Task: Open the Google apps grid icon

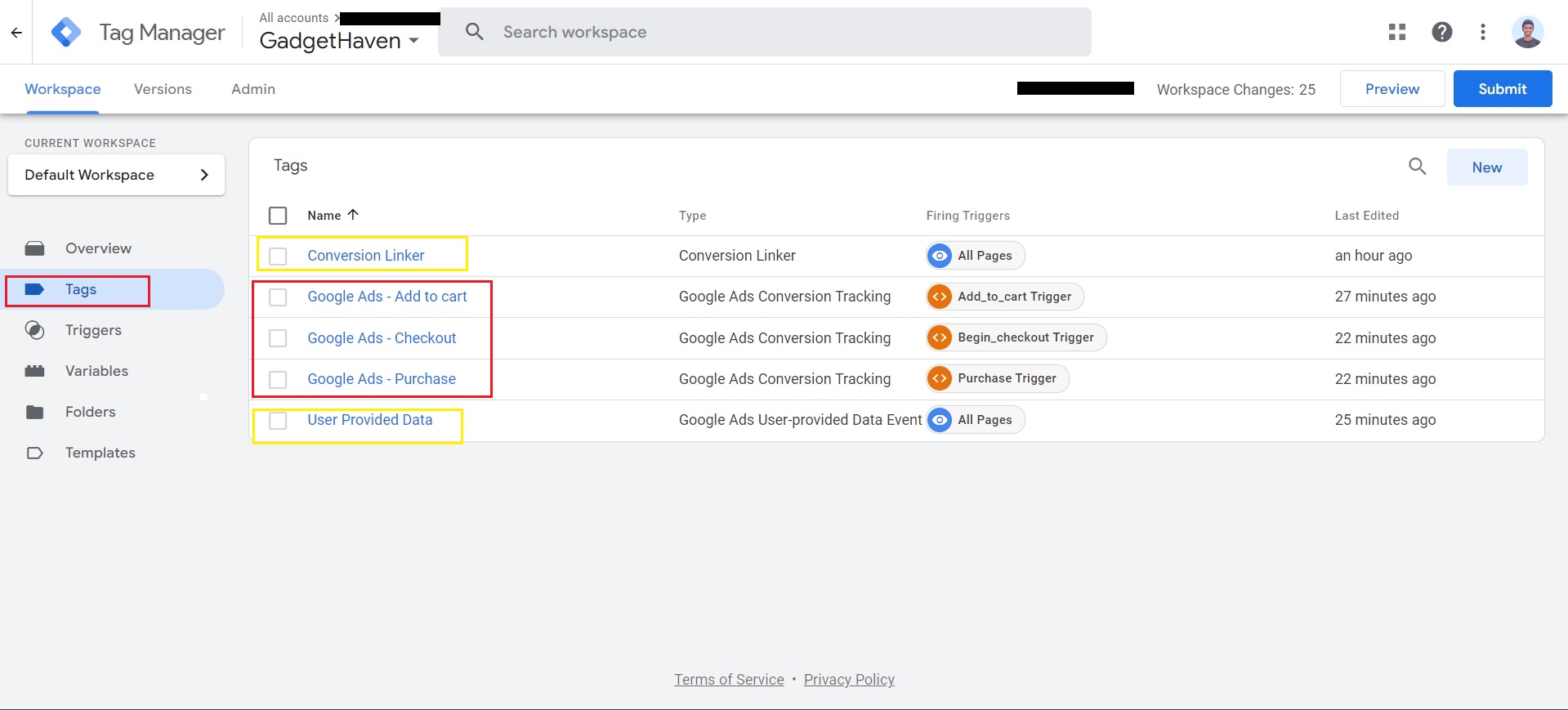Action: (x=1397, y=32)
